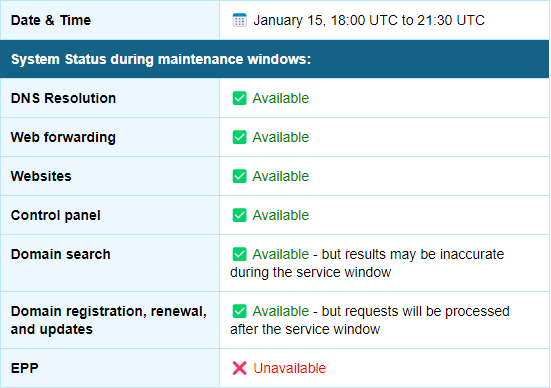Select the 'EPP' row label
The width and height of the screenshot is (551, 388).
click(x=25, y=368)
